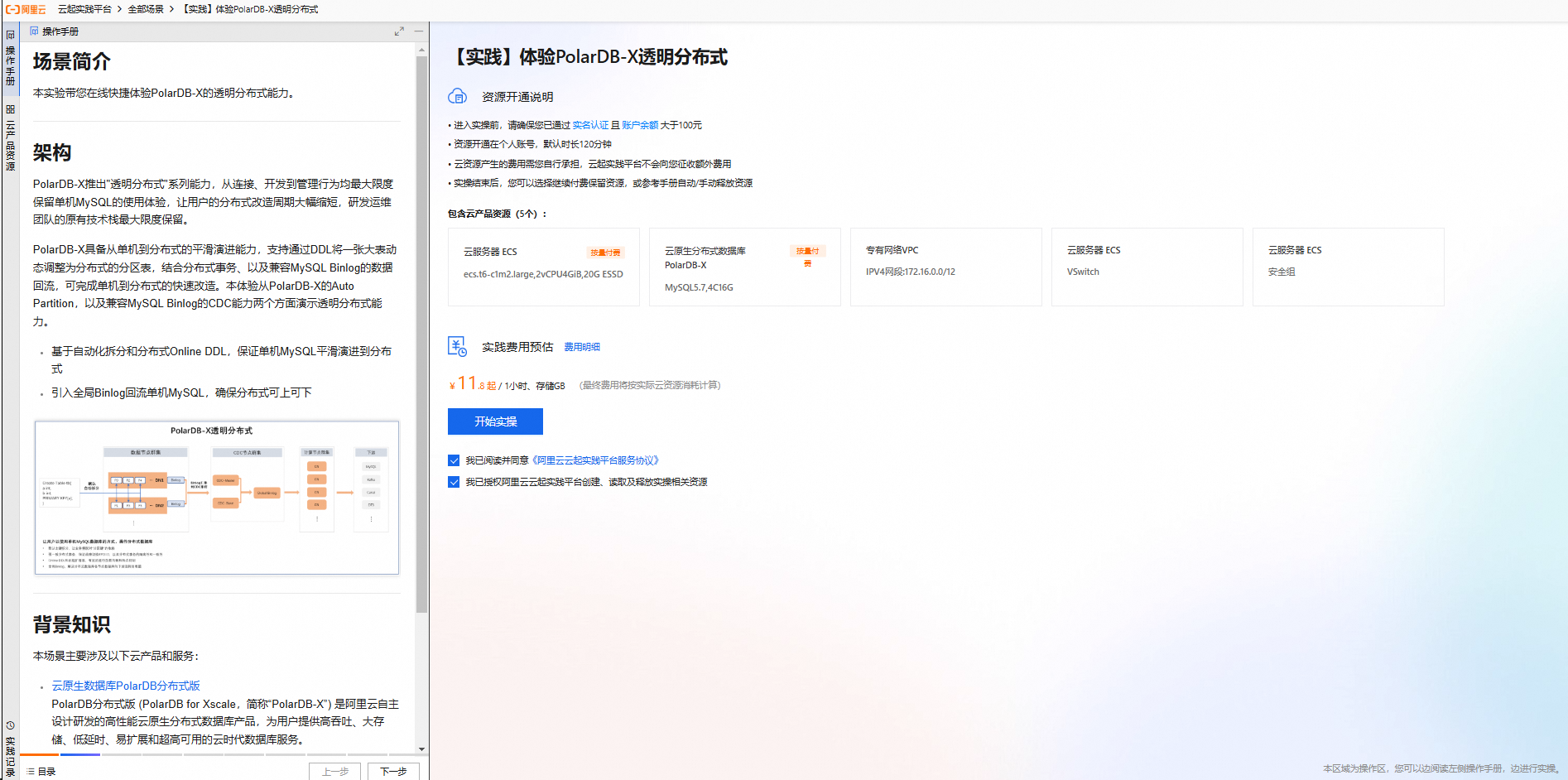The image size is (1568, 780).
Task: Click the 资源开通说明 cloud icon
Action: [x=457, y=96]
